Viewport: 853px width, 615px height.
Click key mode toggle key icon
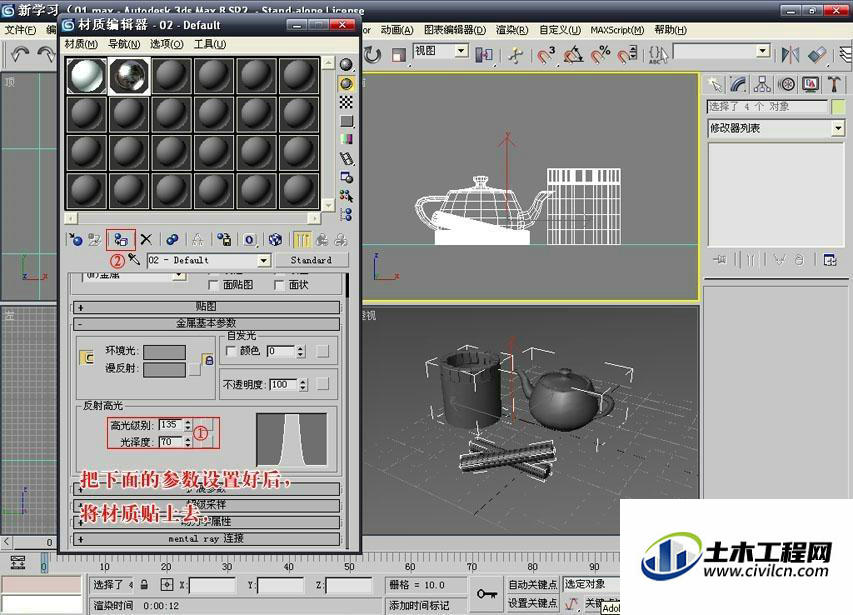[487, 594]
